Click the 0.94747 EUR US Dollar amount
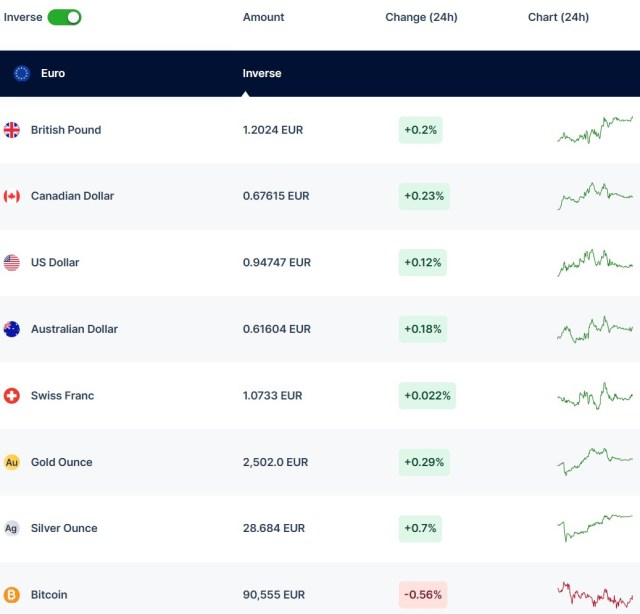 click(x=277, y=263)
